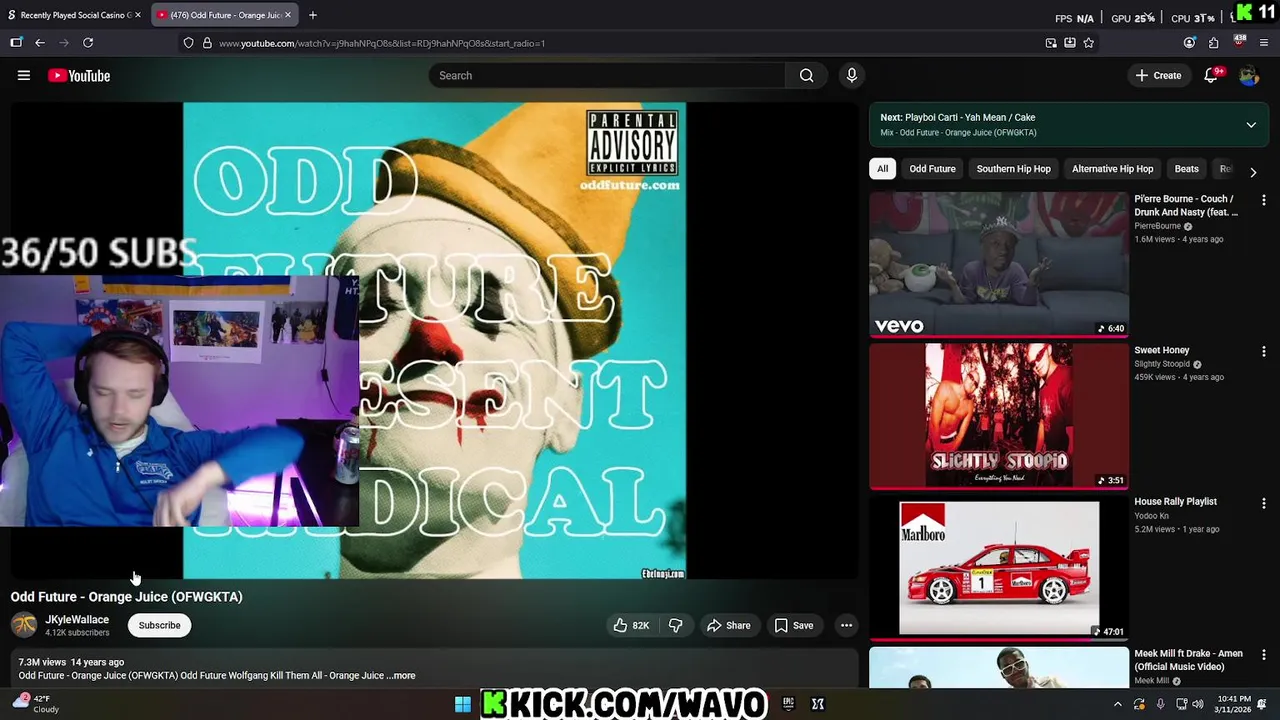Screen dimensions: 1280x720
Task: Open the Marlboro rally car thumbnail
Action: click(x=998, y=568)
